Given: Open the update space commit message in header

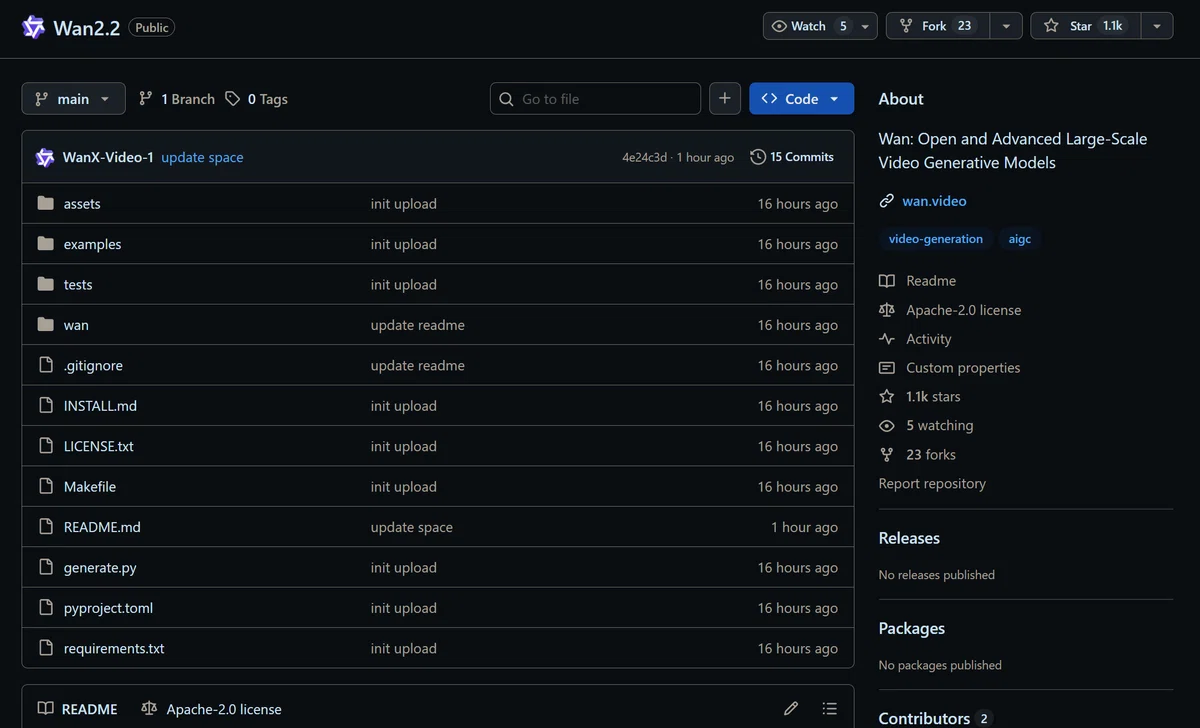Looking at the screenshot, I should click(202, 157).
